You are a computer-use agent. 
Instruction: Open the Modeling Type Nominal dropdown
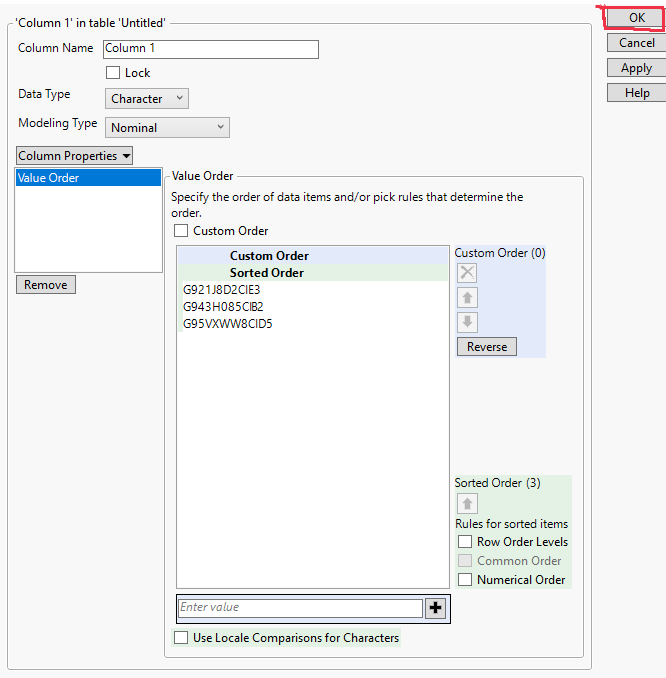coord(167,128)
